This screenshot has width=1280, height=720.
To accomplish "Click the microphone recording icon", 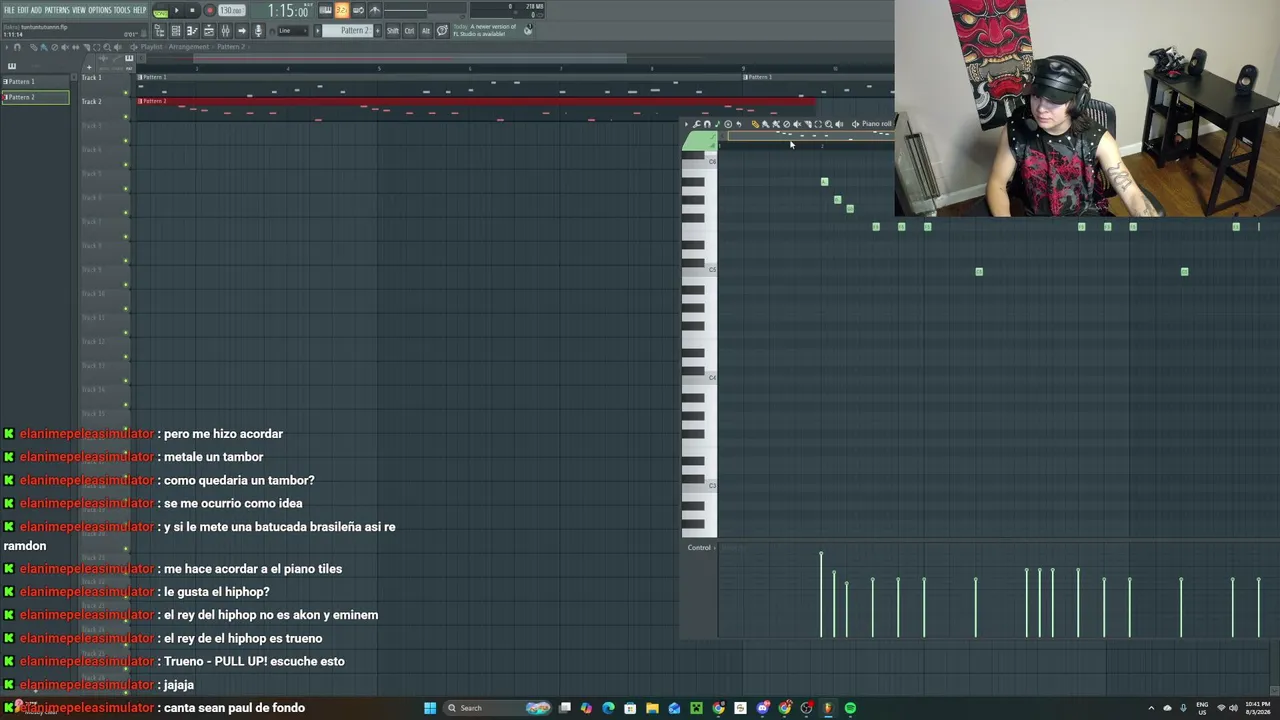I will pyautogui.click(x=258, y=31).
